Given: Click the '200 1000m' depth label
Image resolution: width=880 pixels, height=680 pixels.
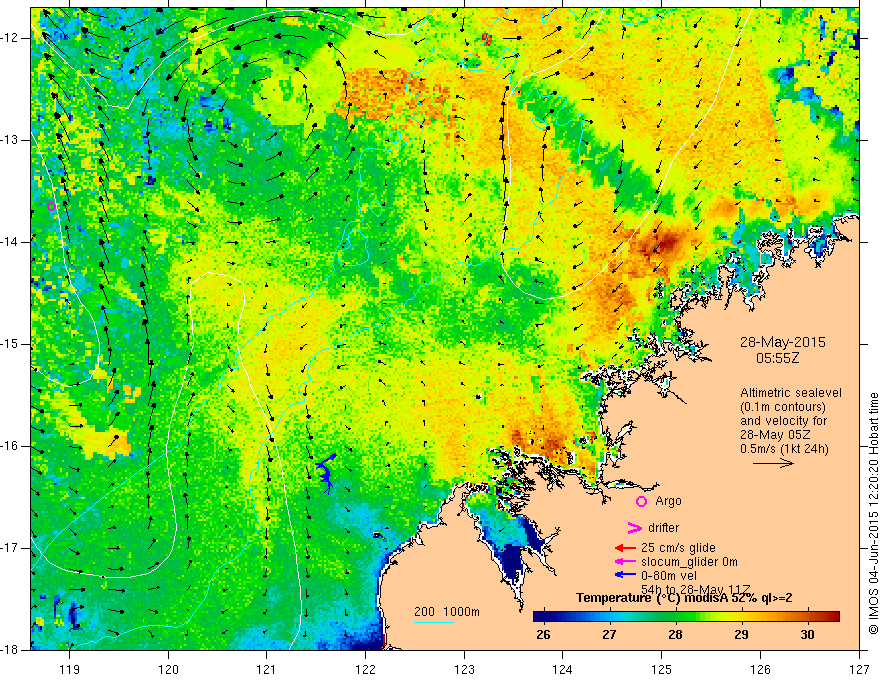Looking at the screenshot, I should point(447,612).
